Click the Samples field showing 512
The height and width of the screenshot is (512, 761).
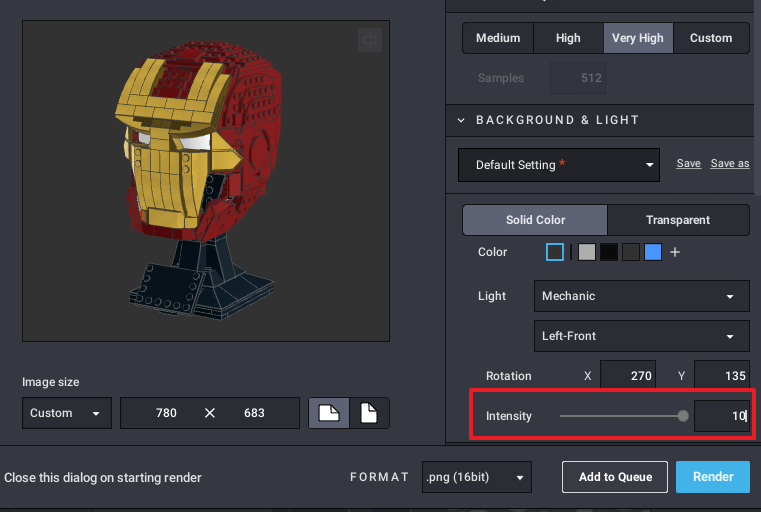coord(578,78)
